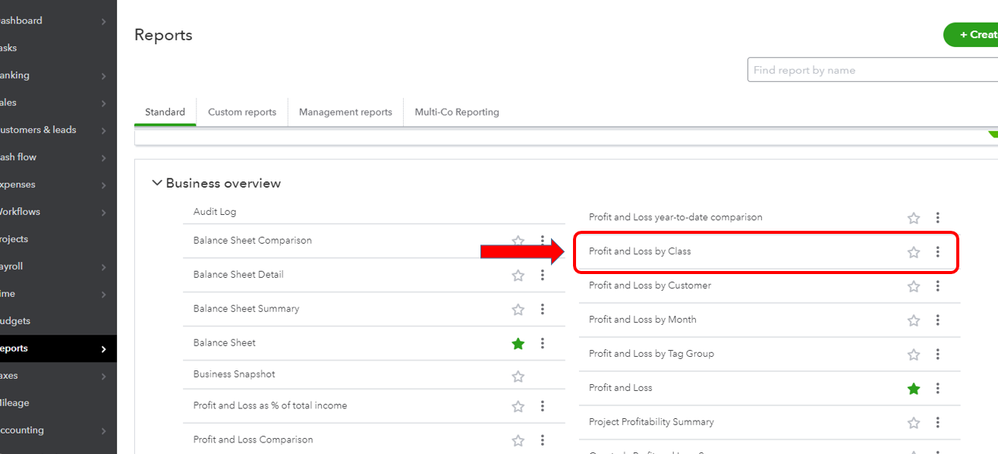998x454 pixels.
Task: Open more options for Profit and Loss by Tag Group
Action: (937, 354)
